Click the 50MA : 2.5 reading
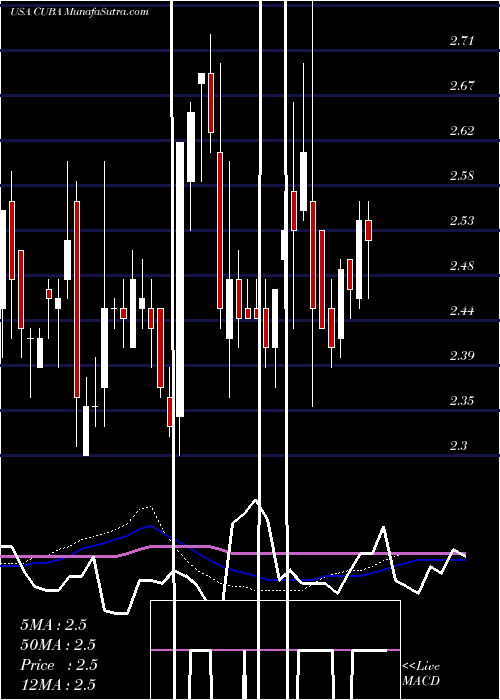 pyautogui.click(x=58, y=645)
